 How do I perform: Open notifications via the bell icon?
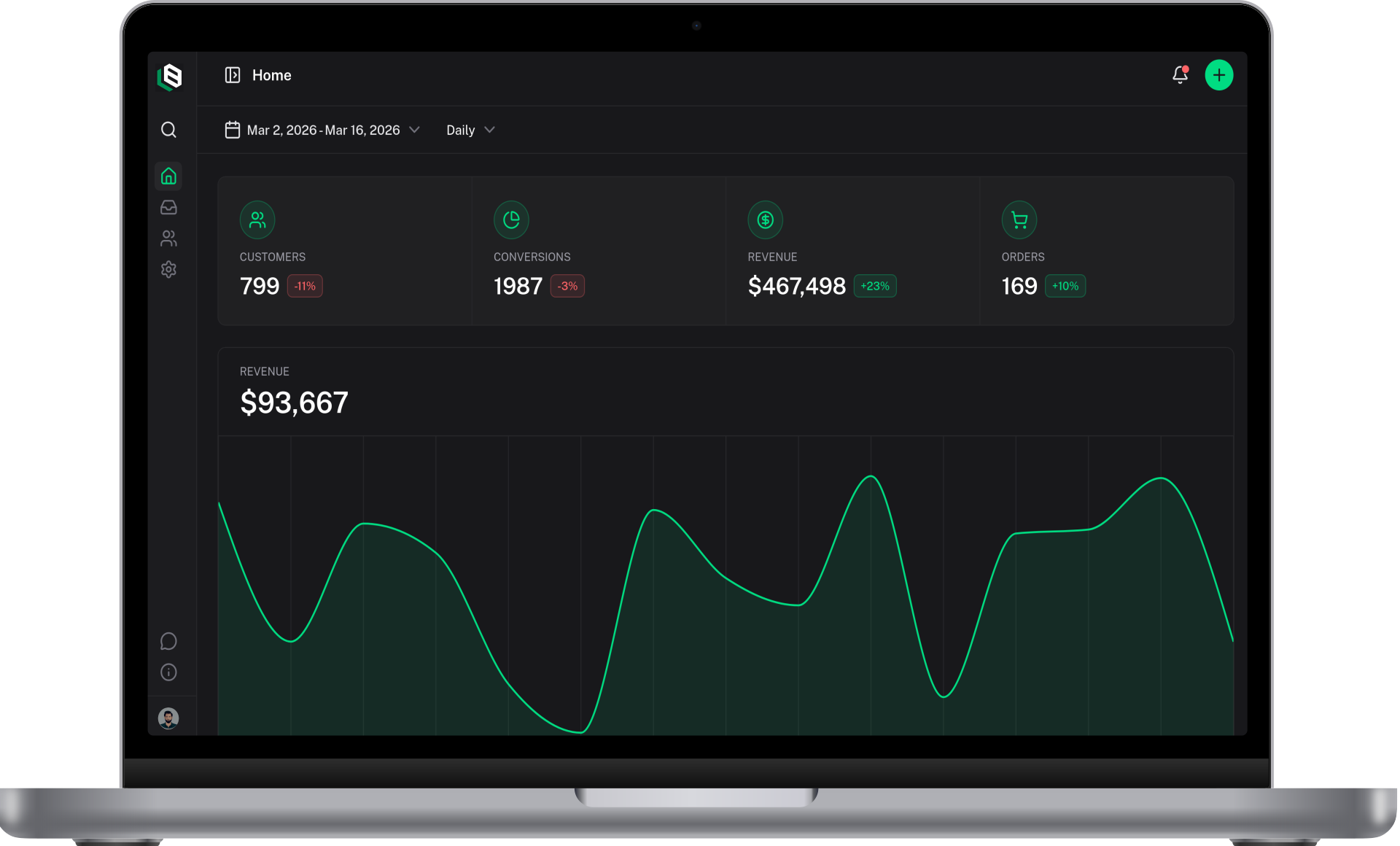(1180, 74)
